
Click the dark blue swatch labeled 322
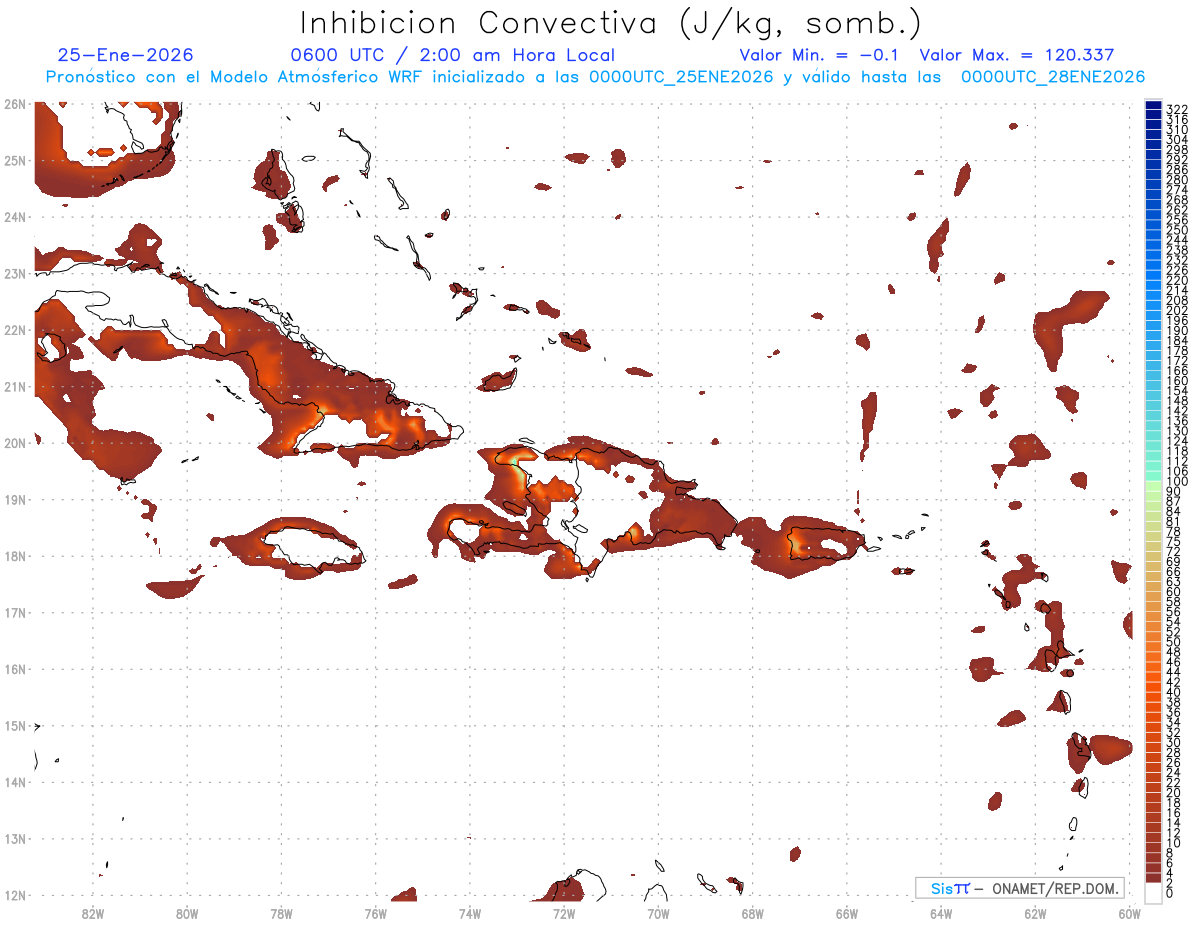click(1154, 107)
